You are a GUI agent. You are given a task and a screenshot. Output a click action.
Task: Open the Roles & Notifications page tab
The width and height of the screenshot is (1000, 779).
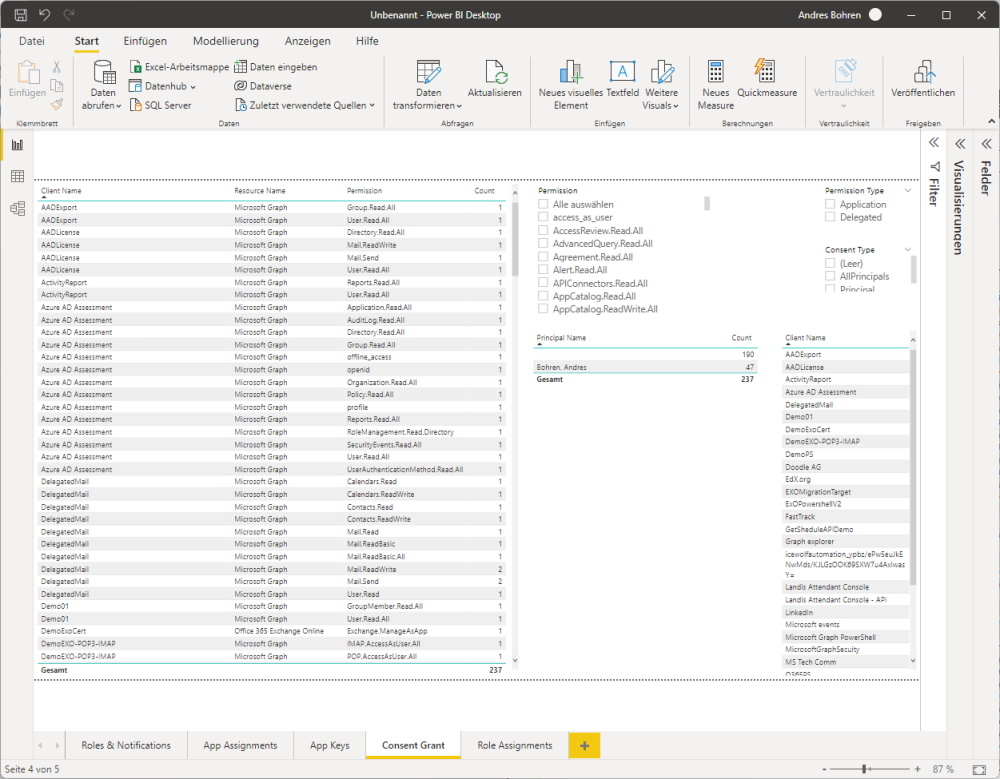click(126, 745)
